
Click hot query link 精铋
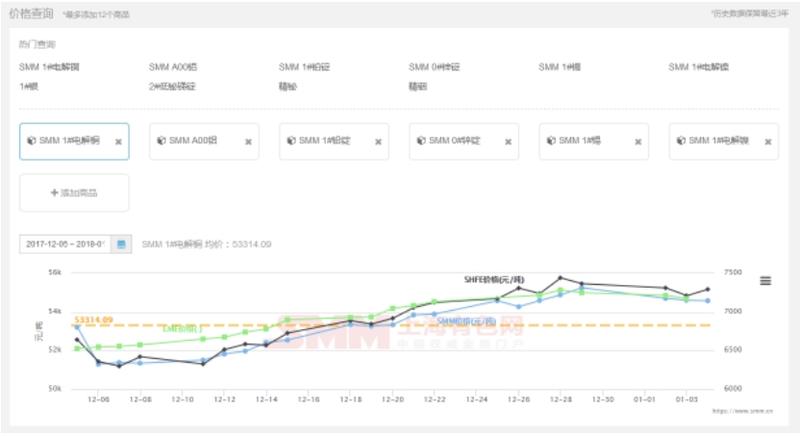coord(288,86)
